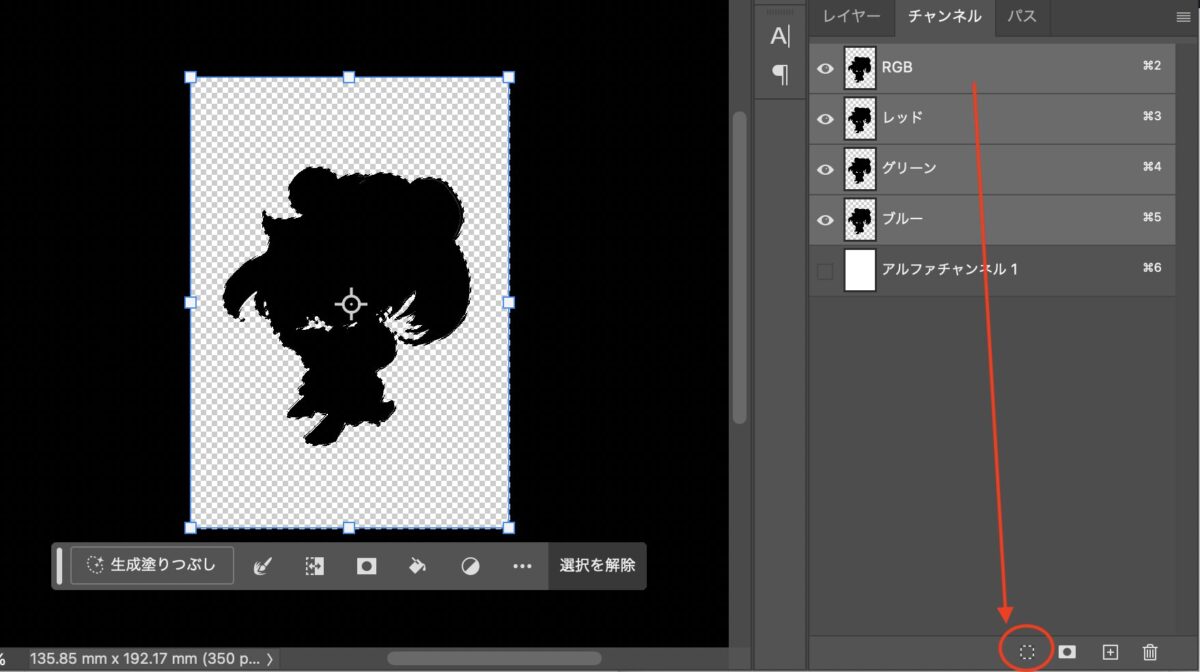Screen dimensions: 1200x672
Task: Click the 選択を解除 button
Action: point(597,565)
